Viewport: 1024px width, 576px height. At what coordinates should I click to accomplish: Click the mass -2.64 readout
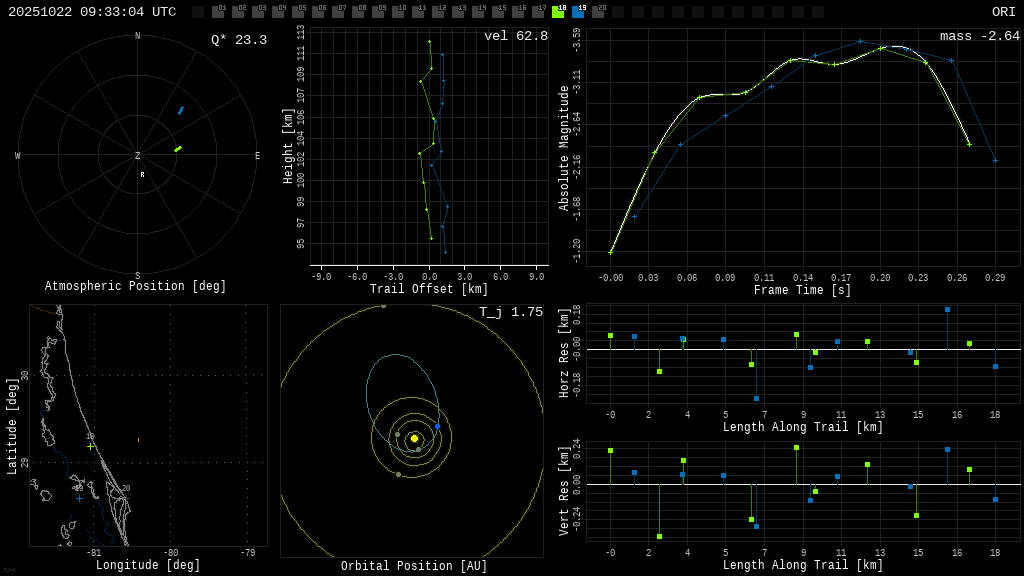point(979,36)
